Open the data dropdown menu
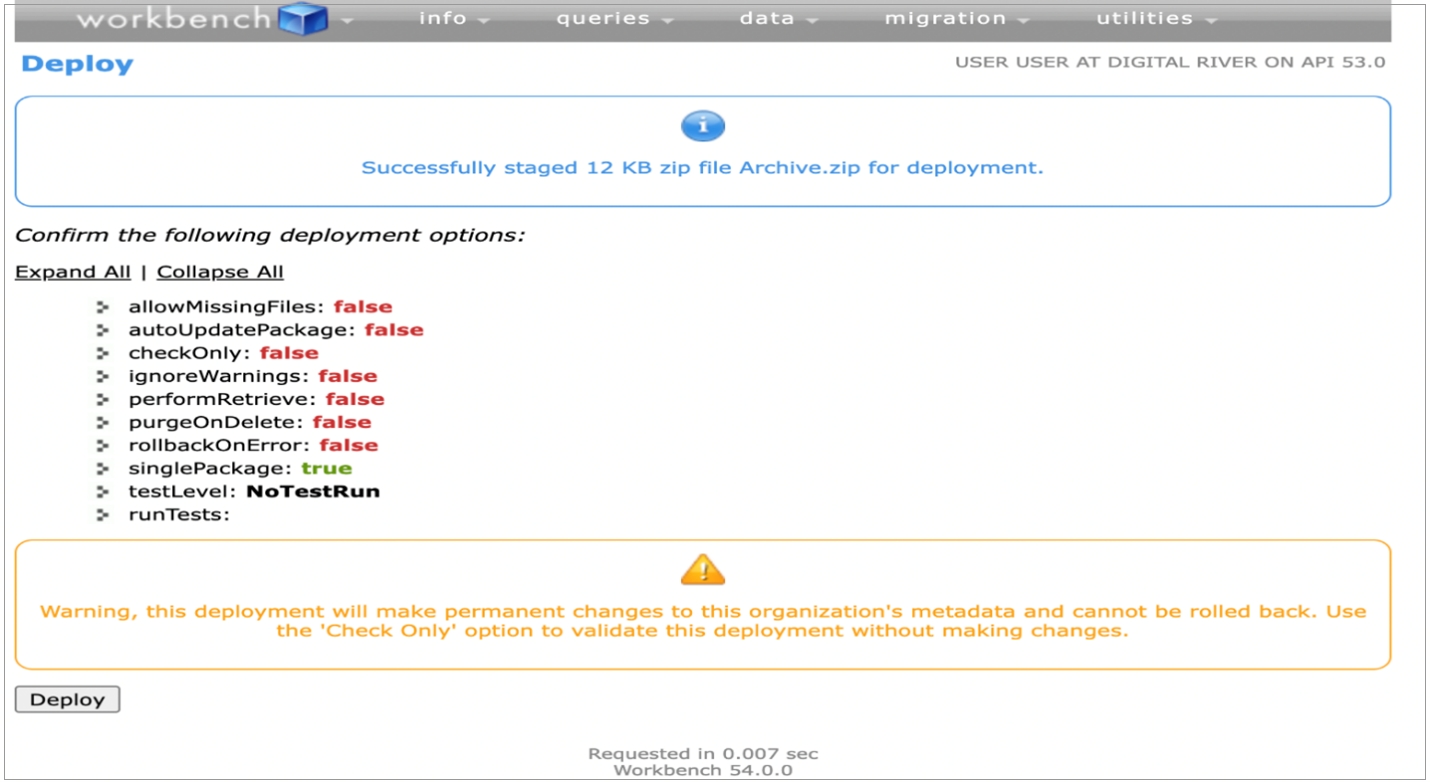Viewport: 1430px width, 782px height. [777, 18]
